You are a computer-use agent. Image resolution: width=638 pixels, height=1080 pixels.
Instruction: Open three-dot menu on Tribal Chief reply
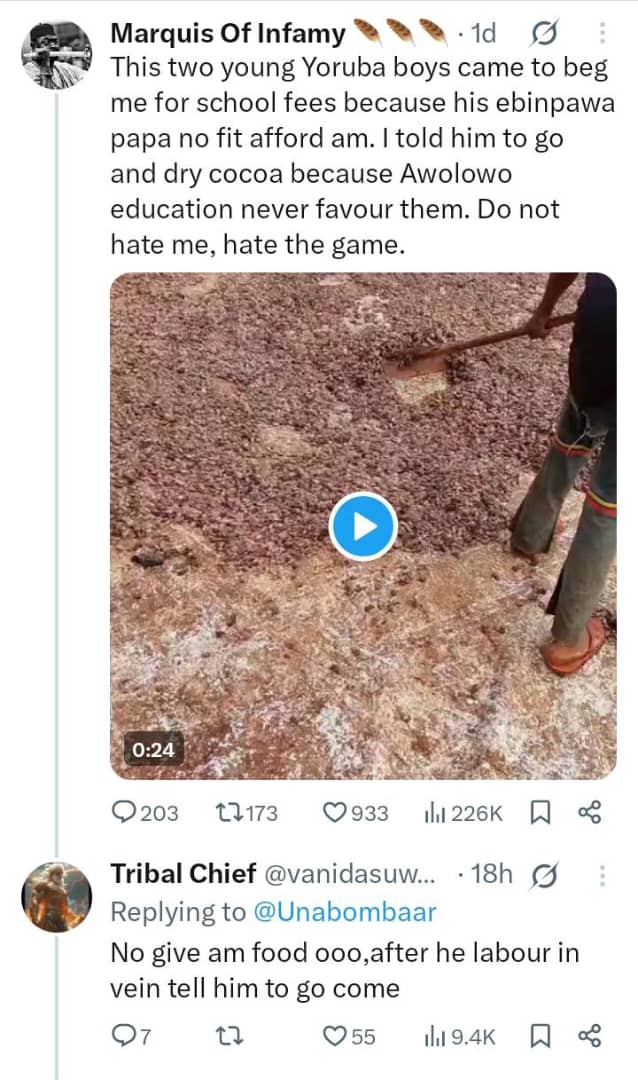[x=602, y=876]
